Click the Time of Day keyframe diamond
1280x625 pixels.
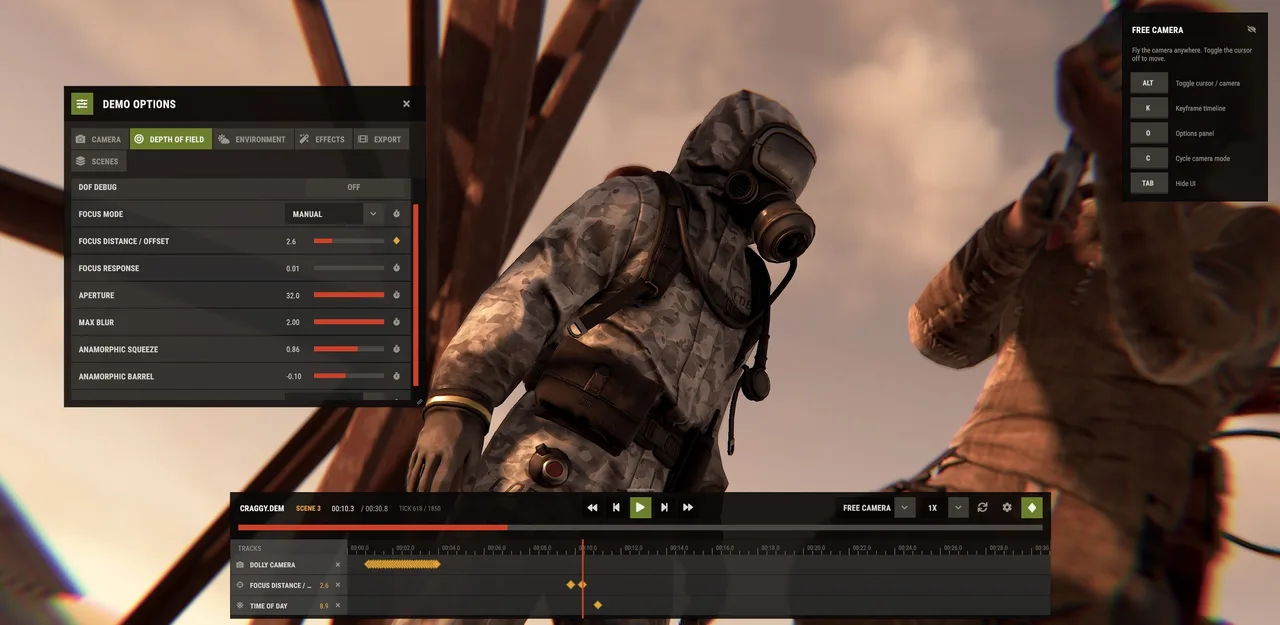point(598,605)
